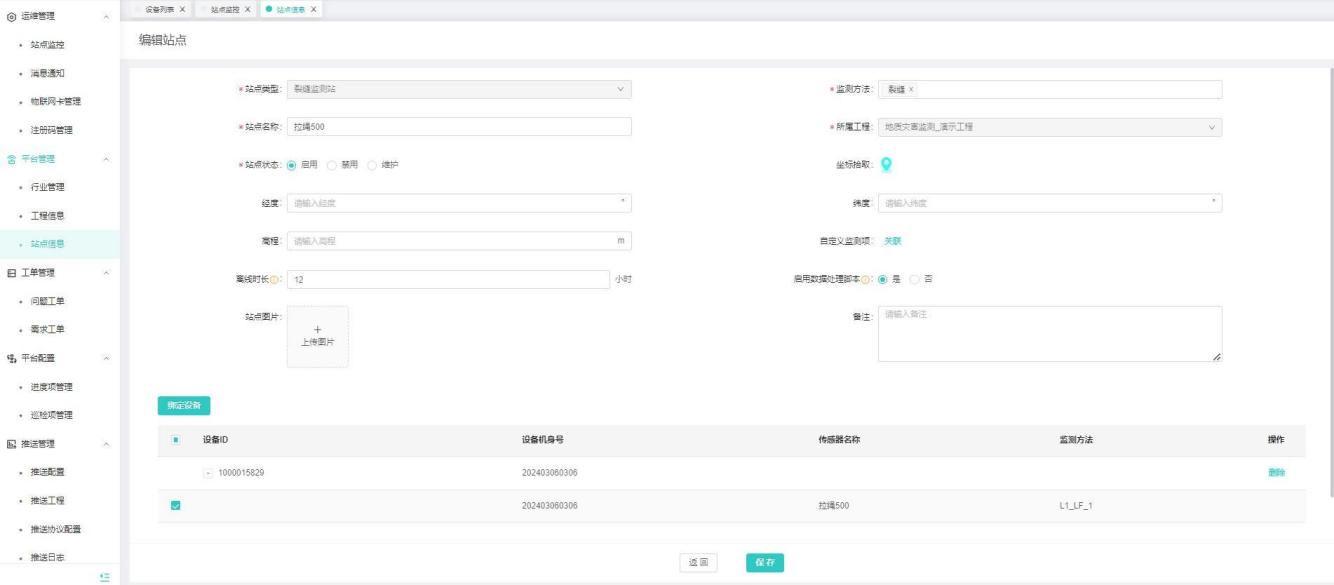Close the 站点信息 tab via X
The width and height of the screenshot is (1334, 585).
(313, 9)
